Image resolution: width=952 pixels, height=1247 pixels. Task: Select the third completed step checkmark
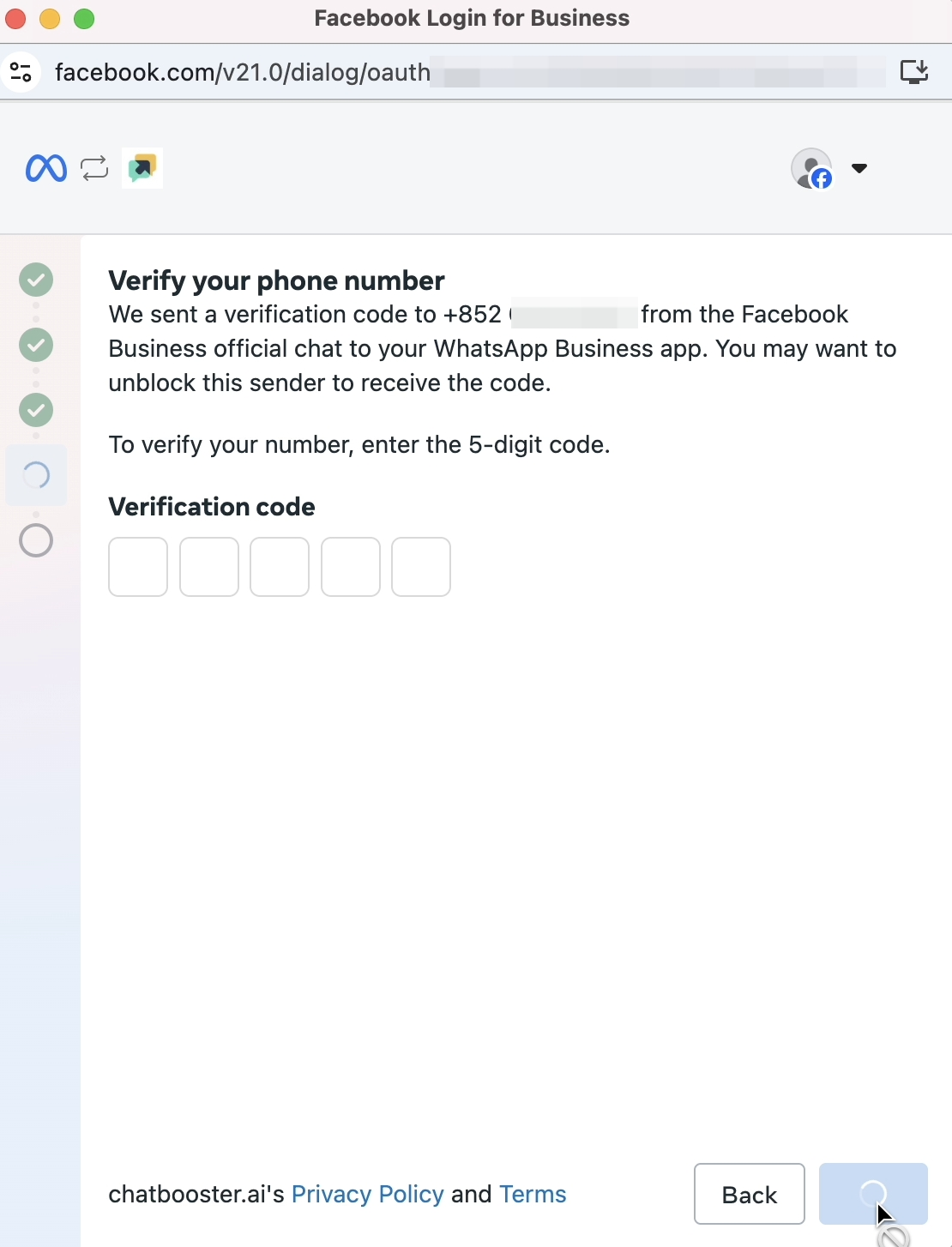36,410
